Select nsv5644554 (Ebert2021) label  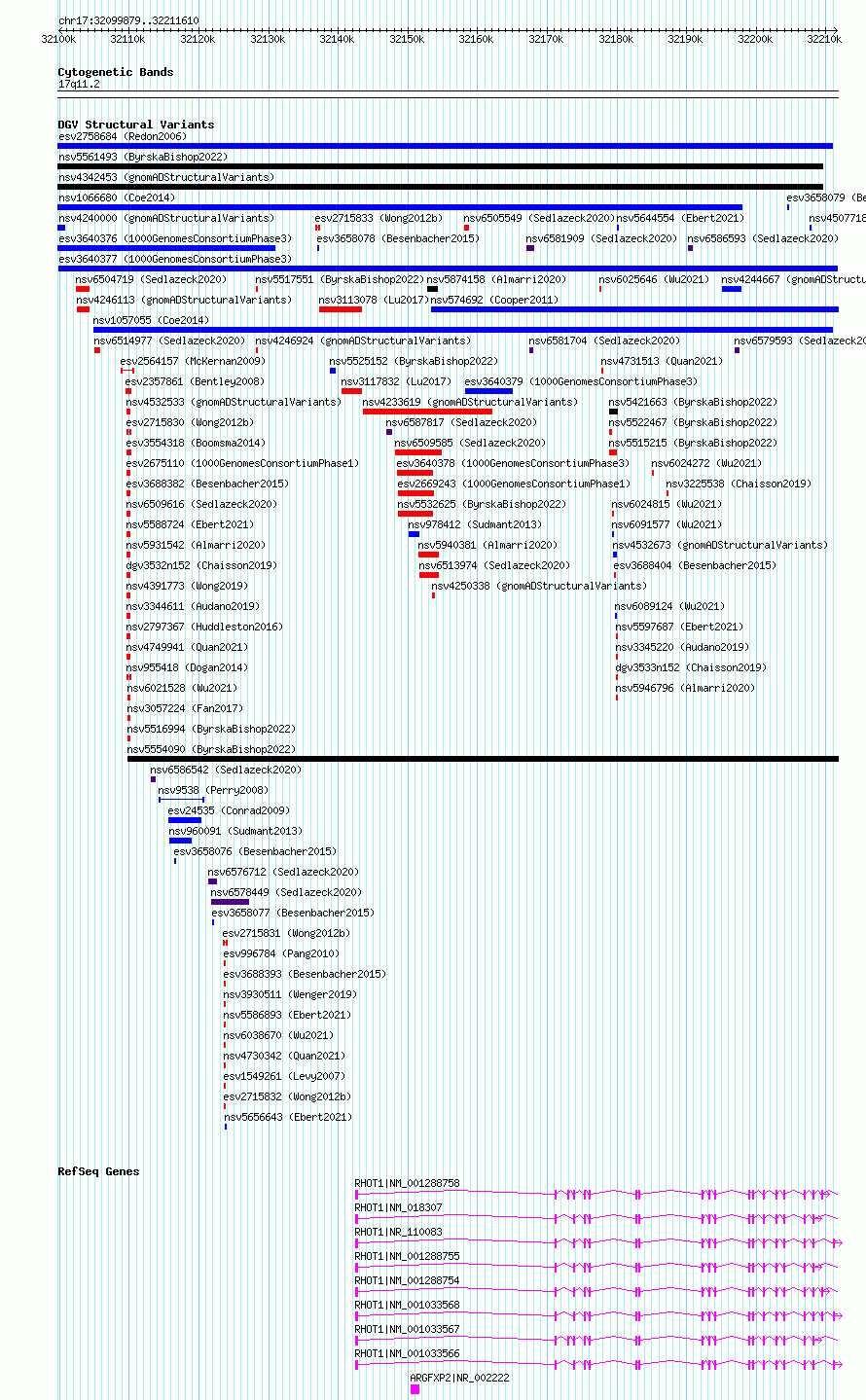(680, 218)
